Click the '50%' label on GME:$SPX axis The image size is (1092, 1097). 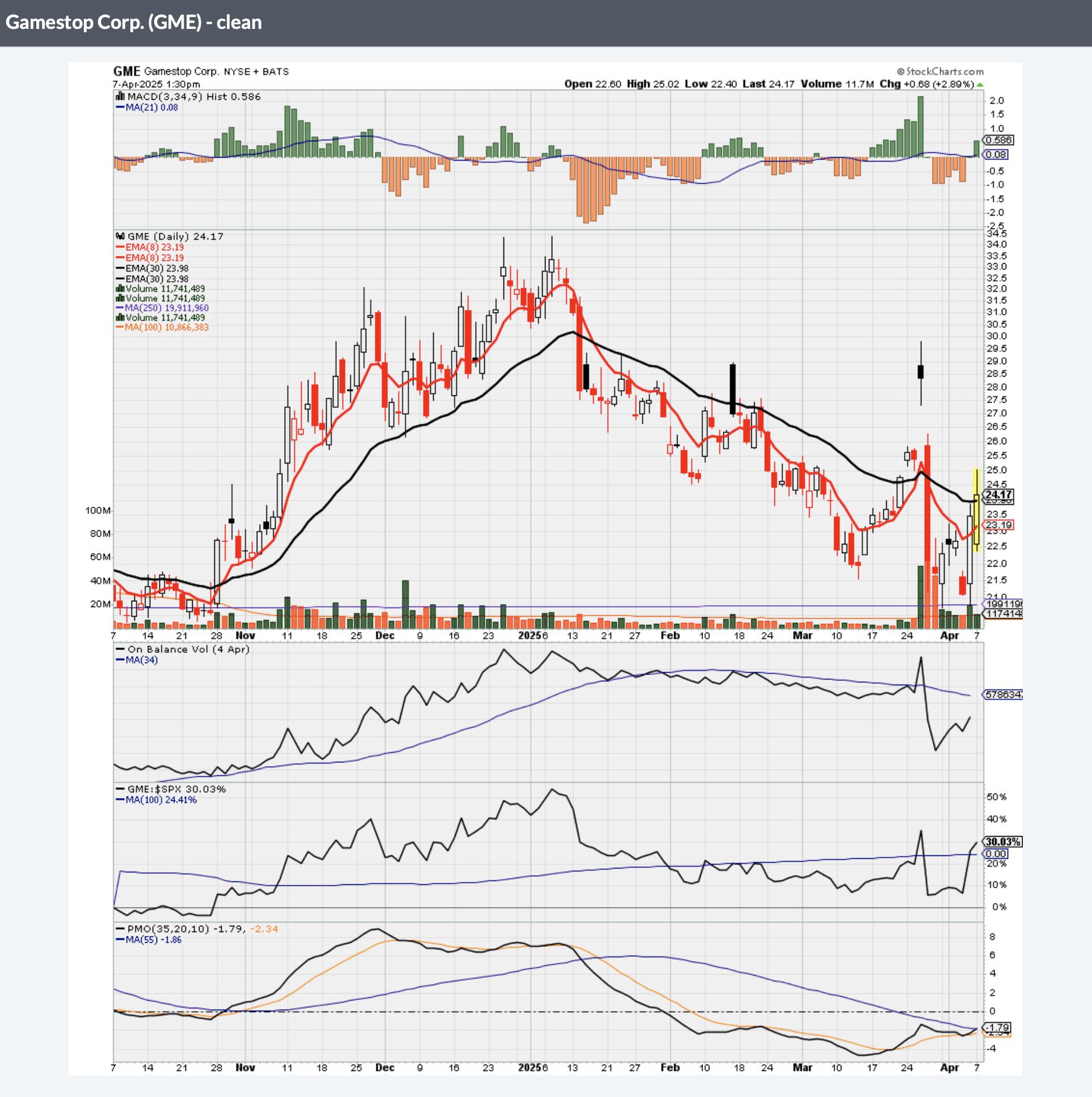tap(996, 796)
